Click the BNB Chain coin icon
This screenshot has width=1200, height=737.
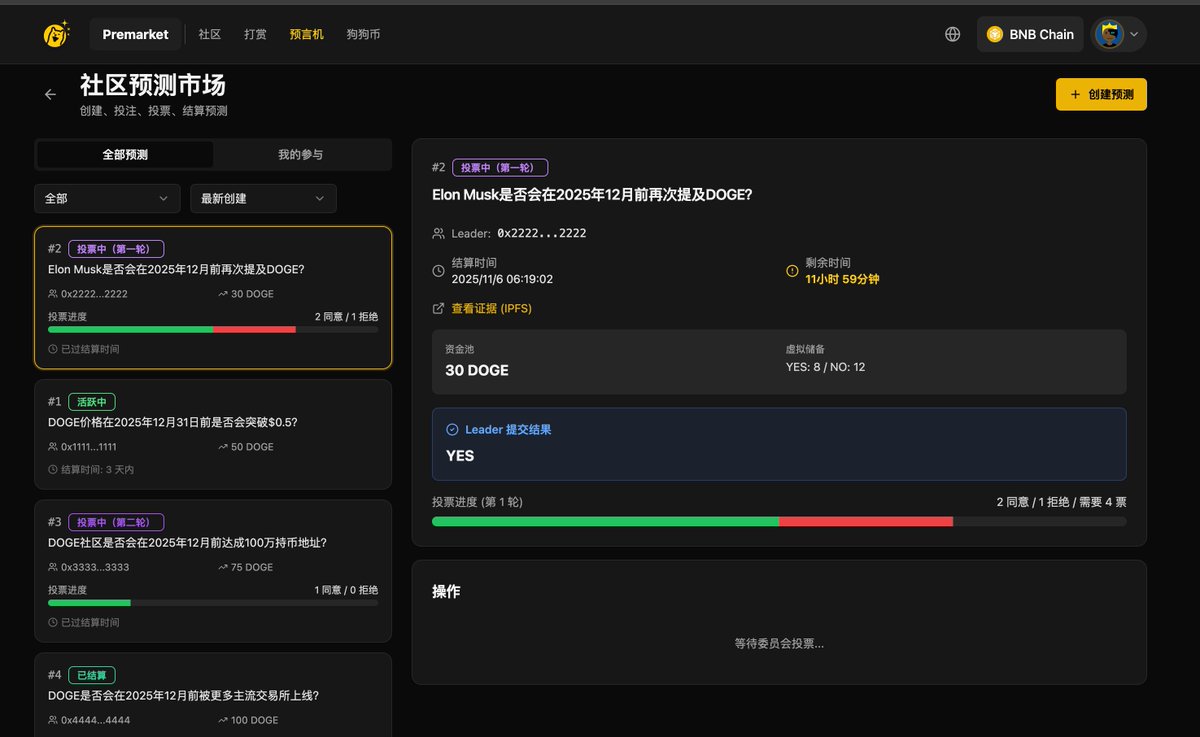pos(995,34)
